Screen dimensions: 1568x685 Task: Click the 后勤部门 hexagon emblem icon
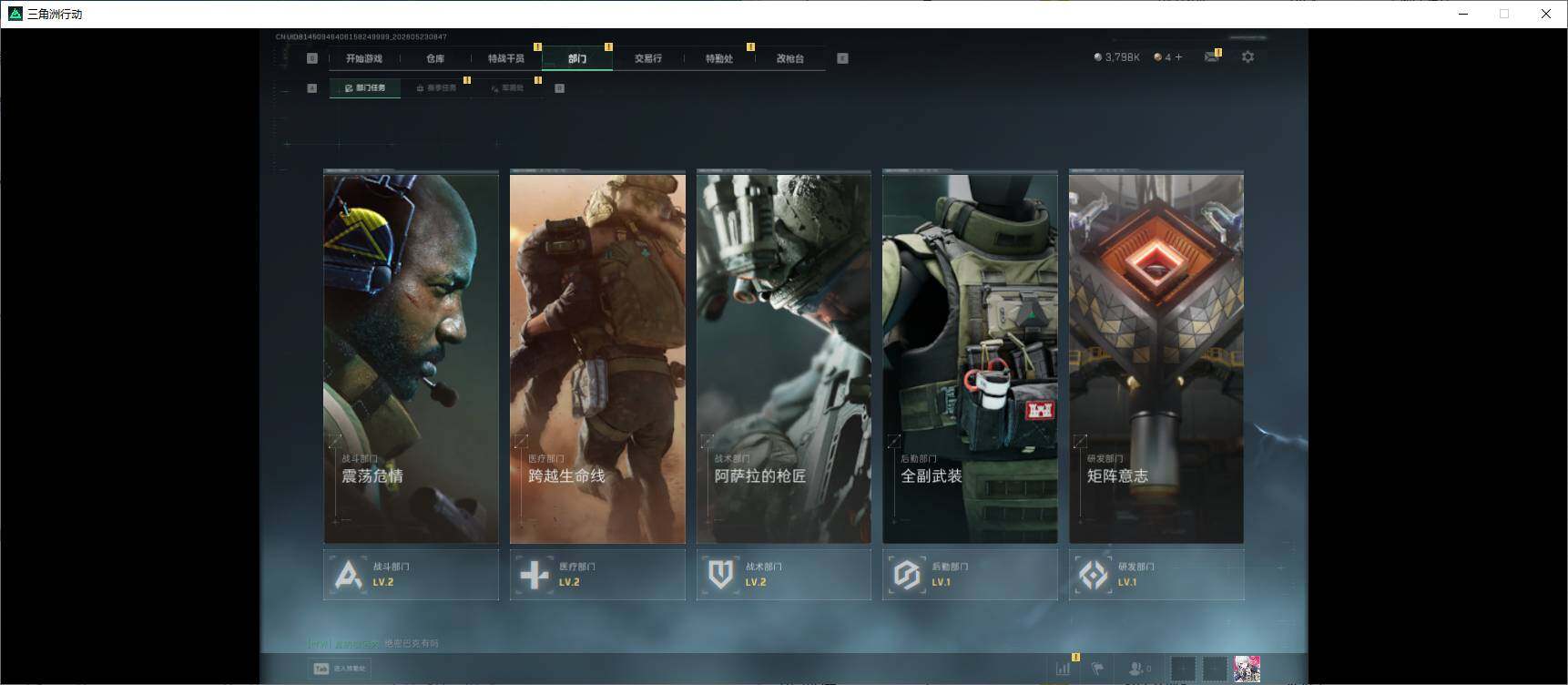[x=907, y=575]
